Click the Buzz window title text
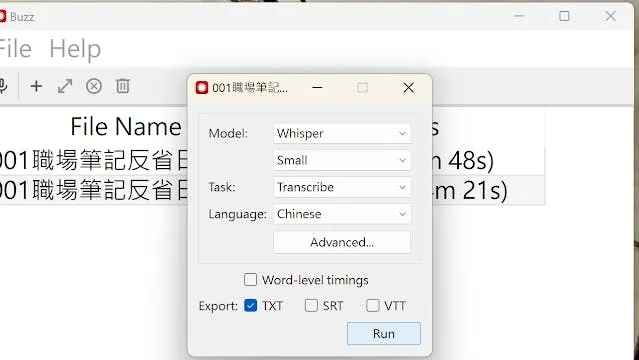 coord(22,17)
